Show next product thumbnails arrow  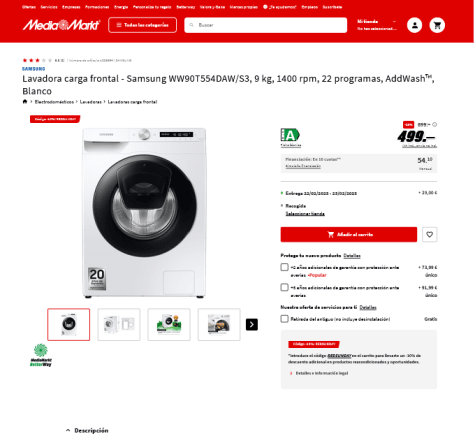tap(252, 324)
